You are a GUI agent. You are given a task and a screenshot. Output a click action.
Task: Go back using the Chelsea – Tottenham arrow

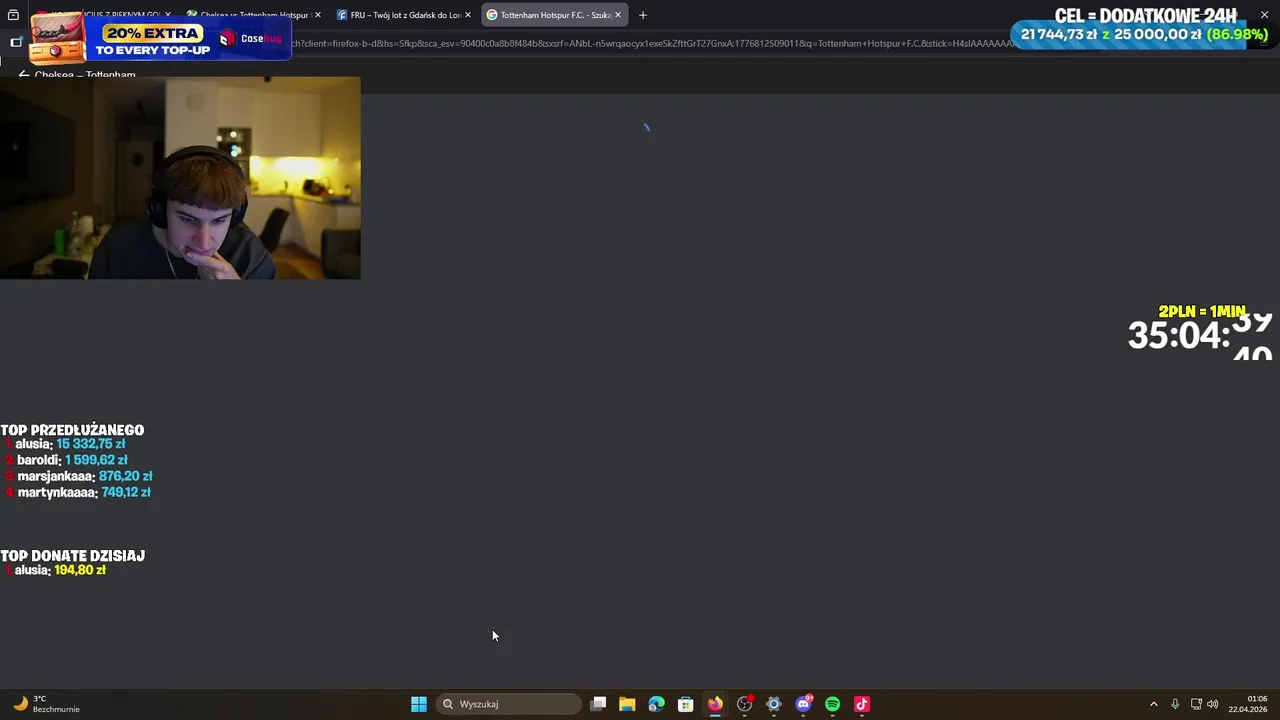23,75
